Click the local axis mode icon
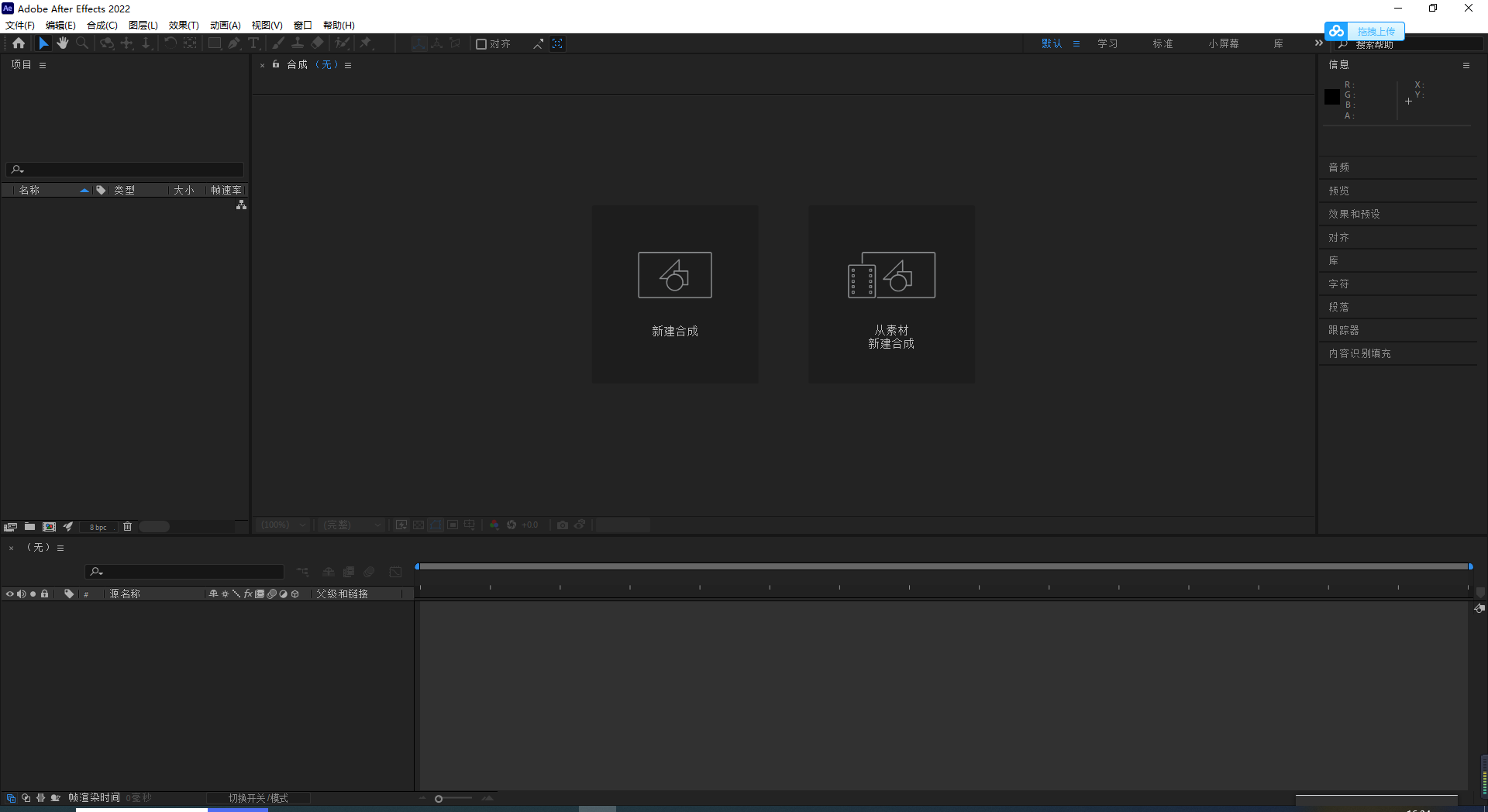 pos(418,43)
